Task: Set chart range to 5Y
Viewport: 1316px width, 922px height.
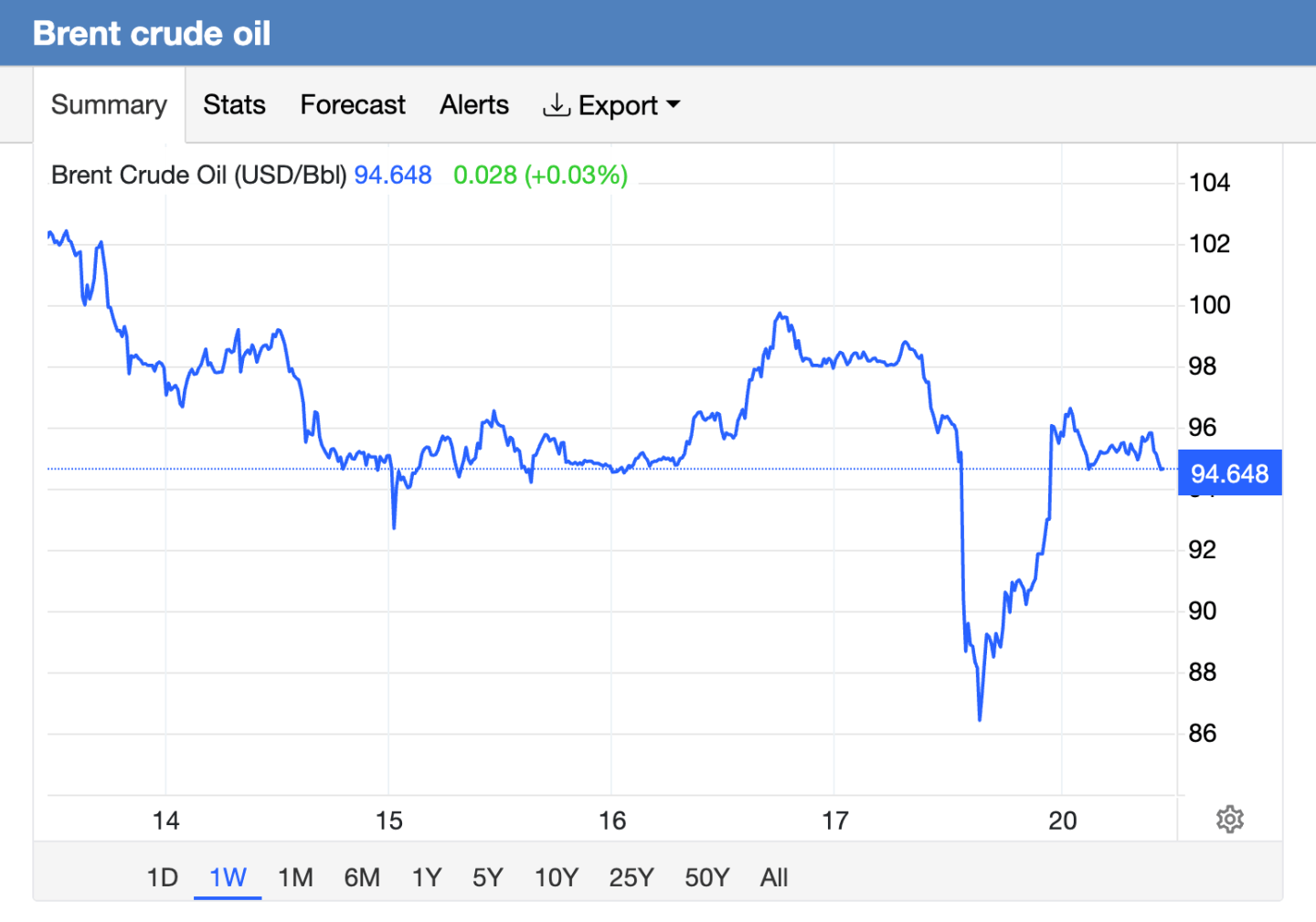Action: click(488, 877)
